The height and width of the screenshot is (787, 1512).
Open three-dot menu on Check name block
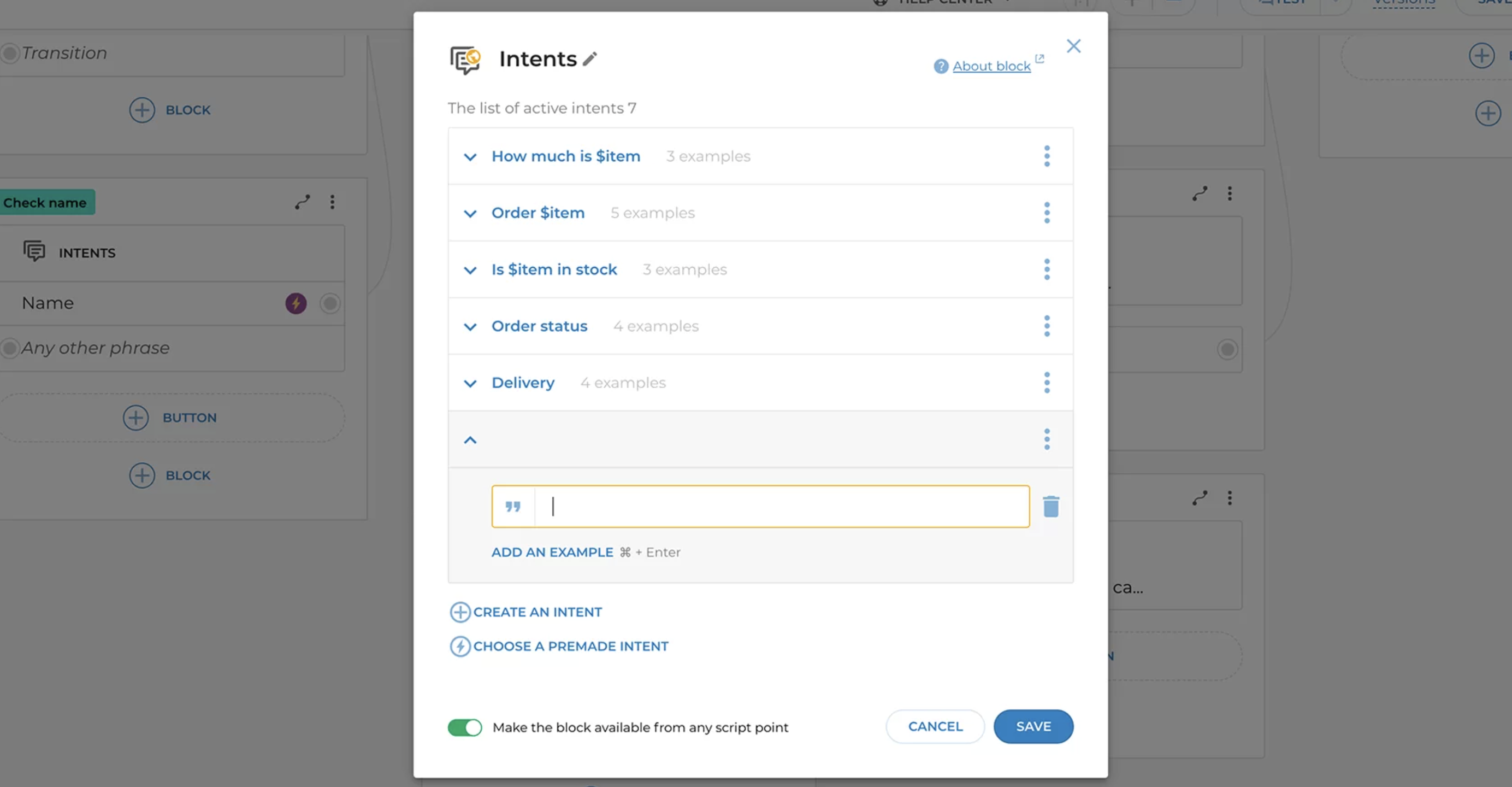tap(332, 202)
